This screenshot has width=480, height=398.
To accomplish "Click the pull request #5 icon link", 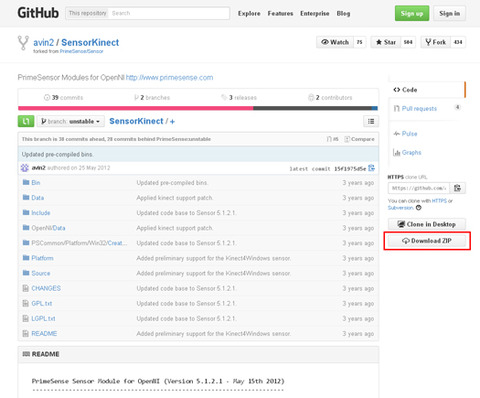I will pyautogui.click(x=332, y=139).
